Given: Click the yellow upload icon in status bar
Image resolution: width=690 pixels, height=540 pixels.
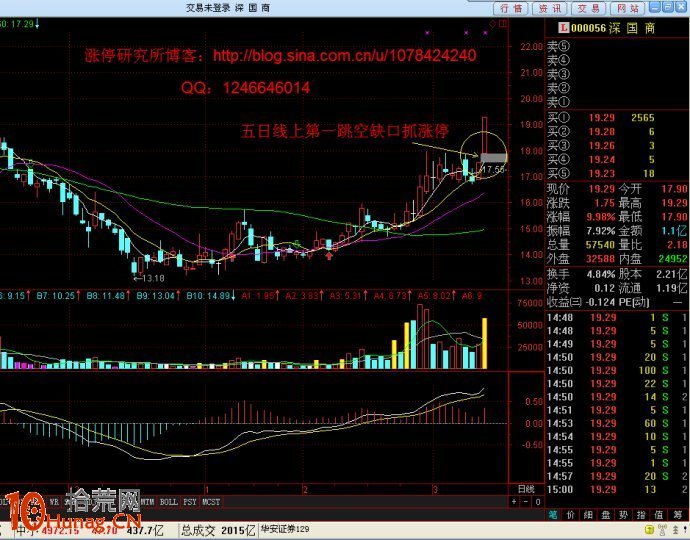Looking at the screenshot, I should pyautogui.click(x=649, y=530).
